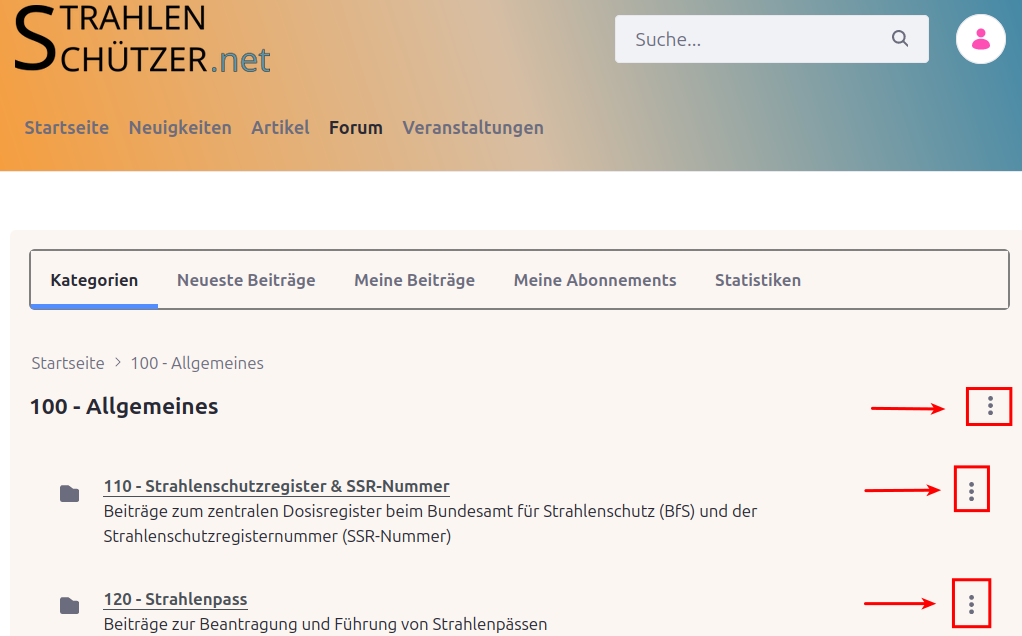The height and width of the screenshot is (636, 1022).
Task: Open the user profile avatar icon
Action: point(980,39)
